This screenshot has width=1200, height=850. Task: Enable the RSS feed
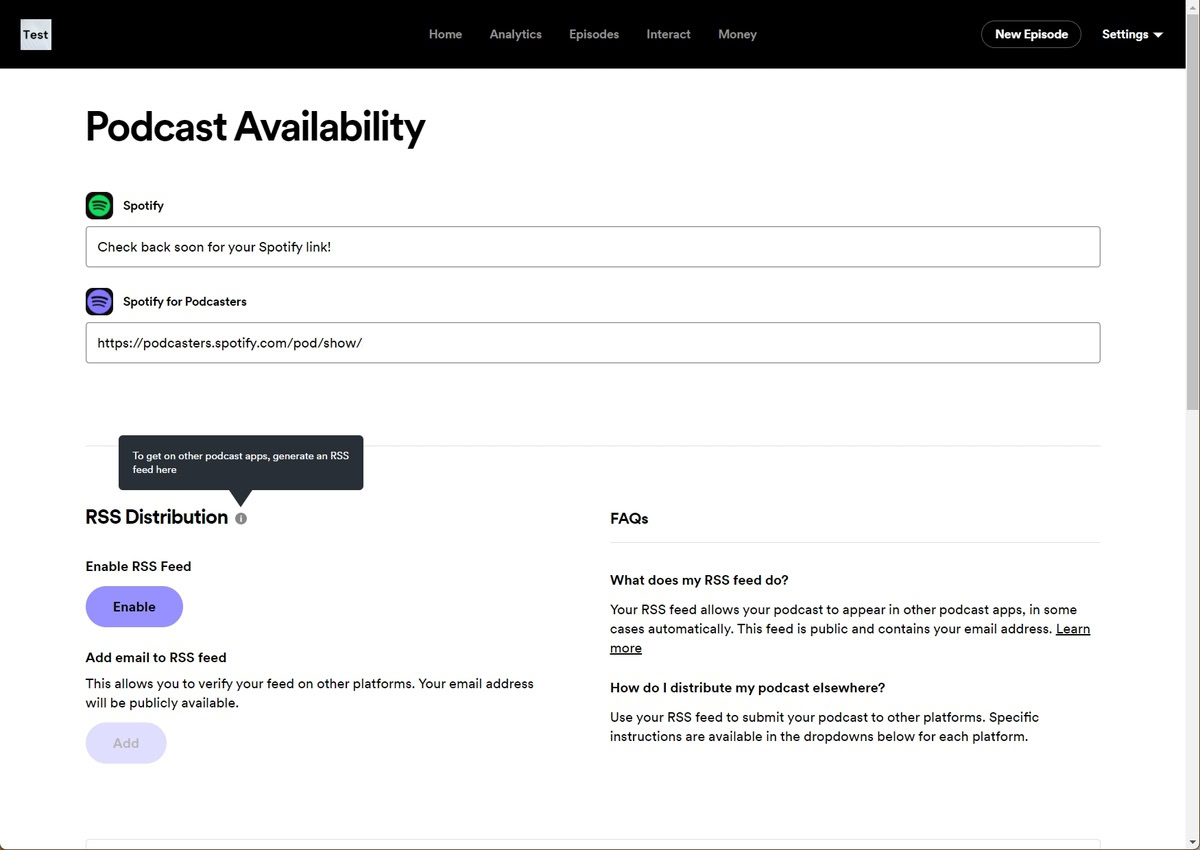pos(134,607)
